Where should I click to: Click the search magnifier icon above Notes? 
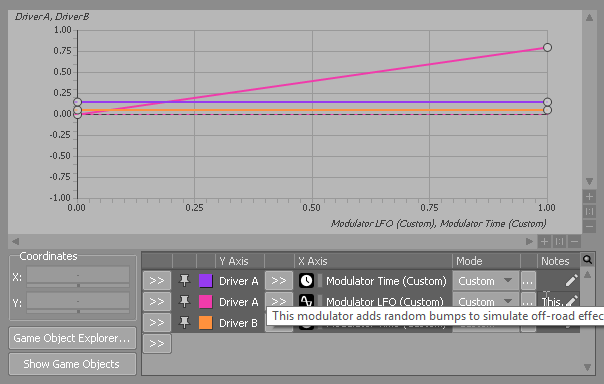[587, 260]
